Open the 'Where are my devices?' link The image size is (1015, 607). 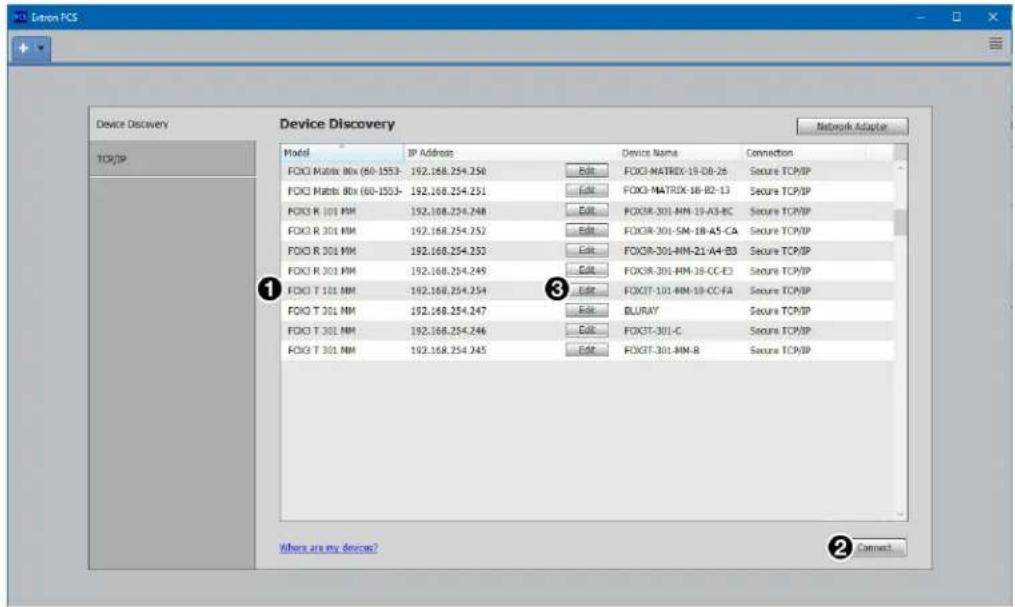click(328, 547)
